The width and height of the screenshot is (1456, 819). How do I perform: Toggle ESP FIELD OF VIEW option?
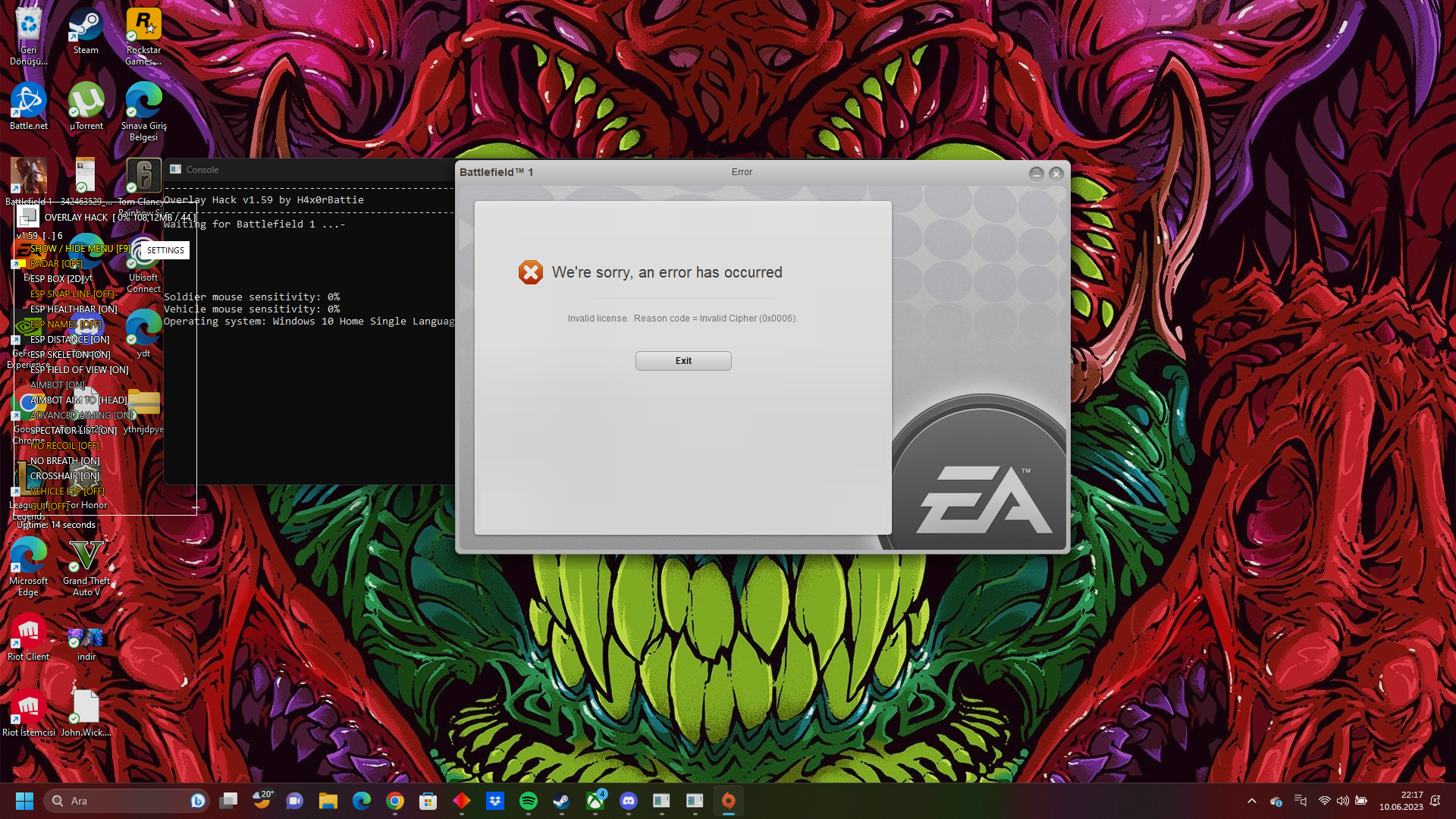point(80,370)
